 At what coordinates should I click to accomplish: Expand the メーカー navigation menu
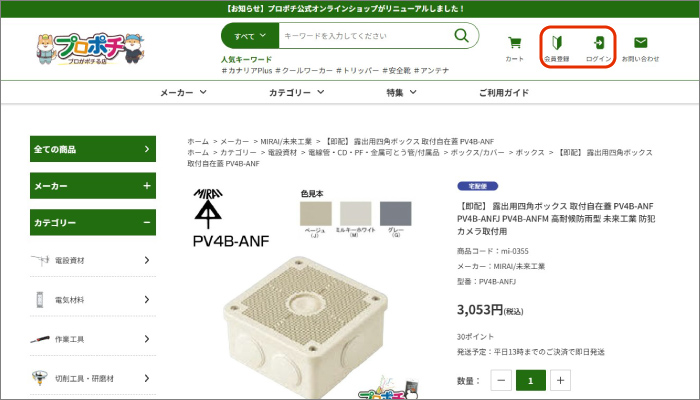(183, 92)
